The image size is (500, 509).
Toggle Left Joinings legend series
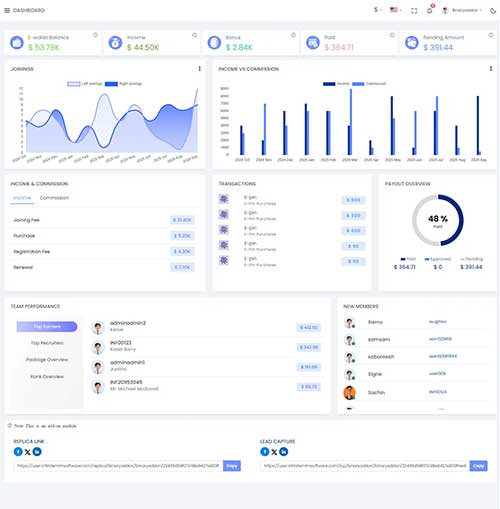[85, 84]
